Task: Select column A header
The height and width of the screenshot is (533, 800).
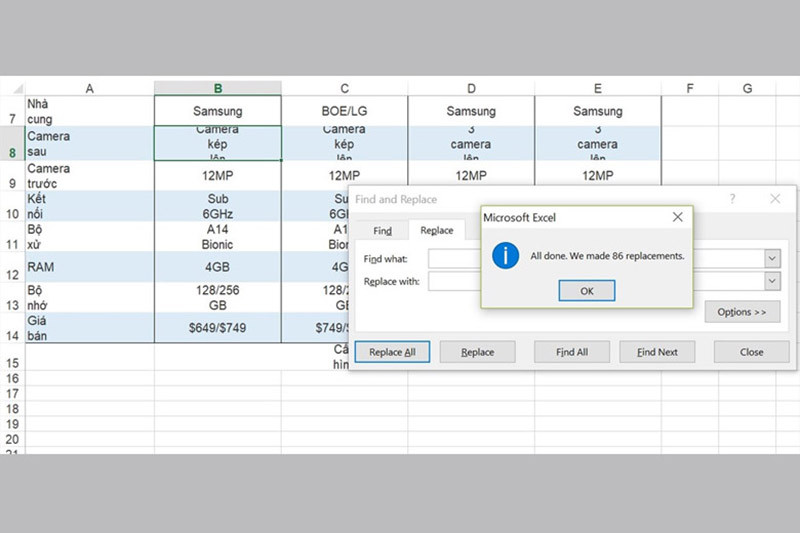Action: [x=89, y=88]
